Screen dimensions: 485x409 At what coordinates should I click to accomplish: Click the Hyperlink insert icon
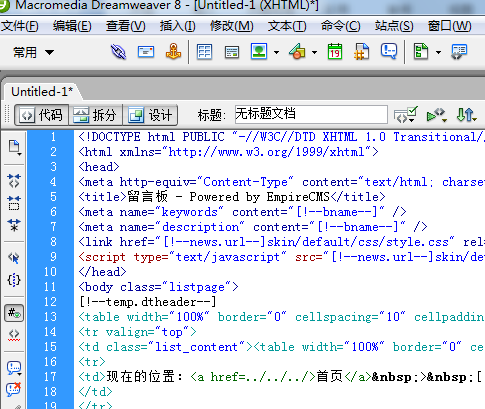coord(118,52)
